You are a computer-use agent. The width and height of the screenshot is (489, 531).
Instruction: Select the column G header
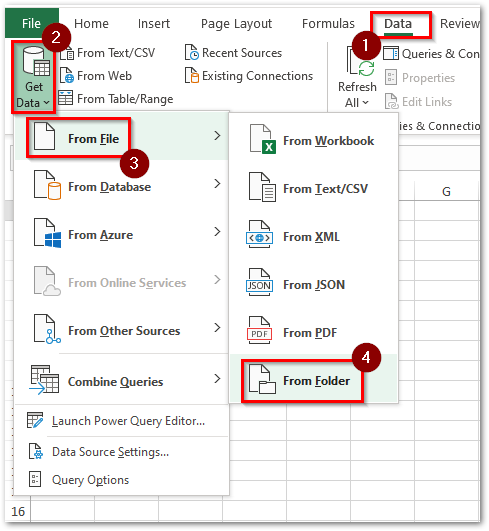click(447, 192)
